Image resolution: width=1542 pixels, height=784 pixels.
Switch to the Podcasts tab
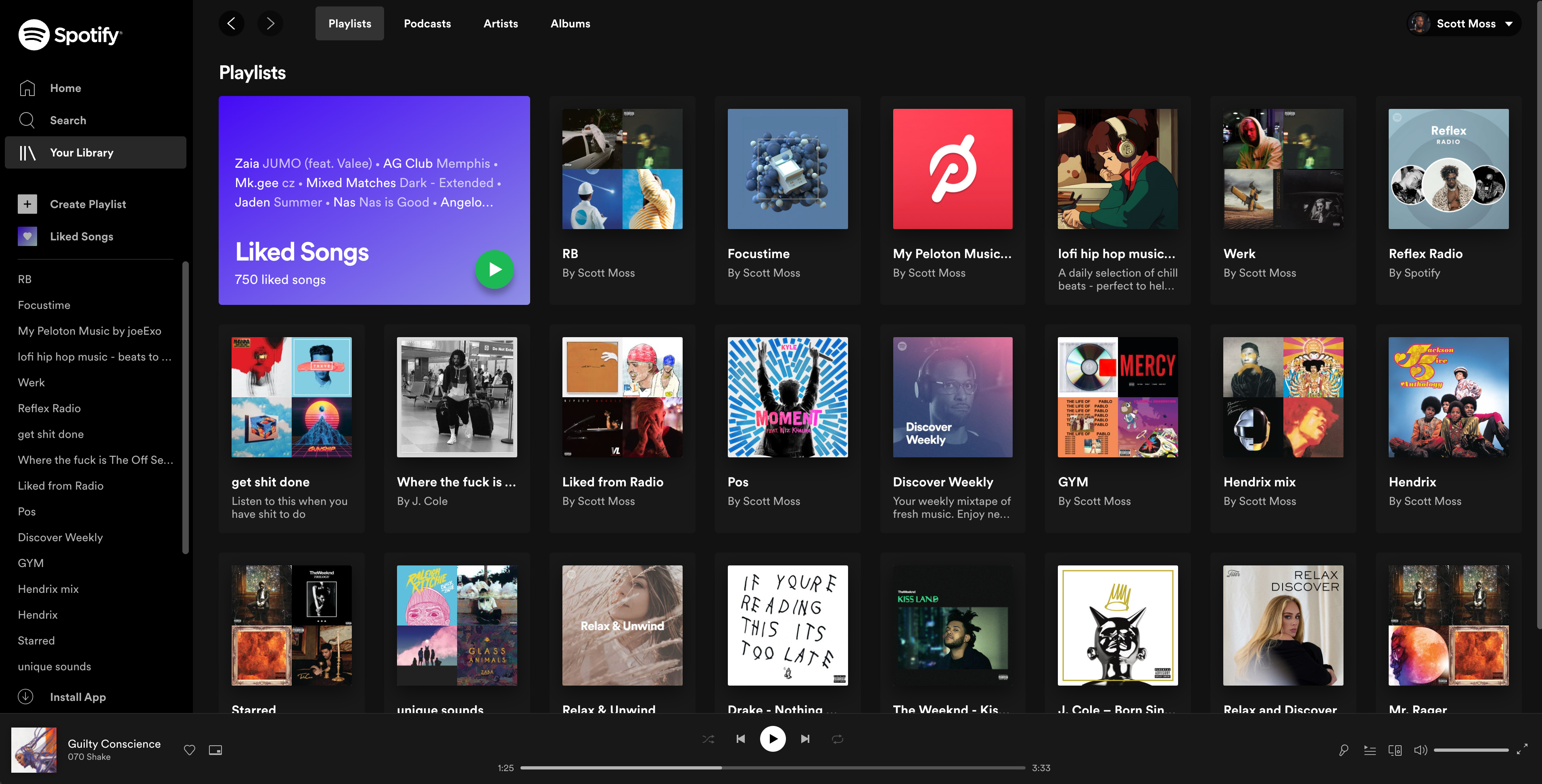[427, 23]
